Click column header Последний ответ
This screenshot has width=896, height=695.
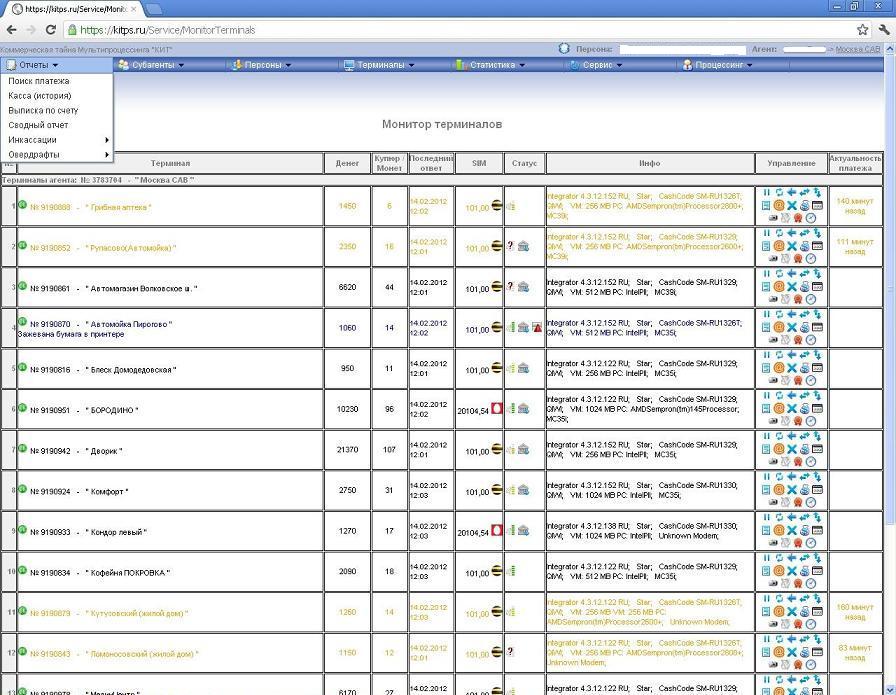(x=431, y=163)
